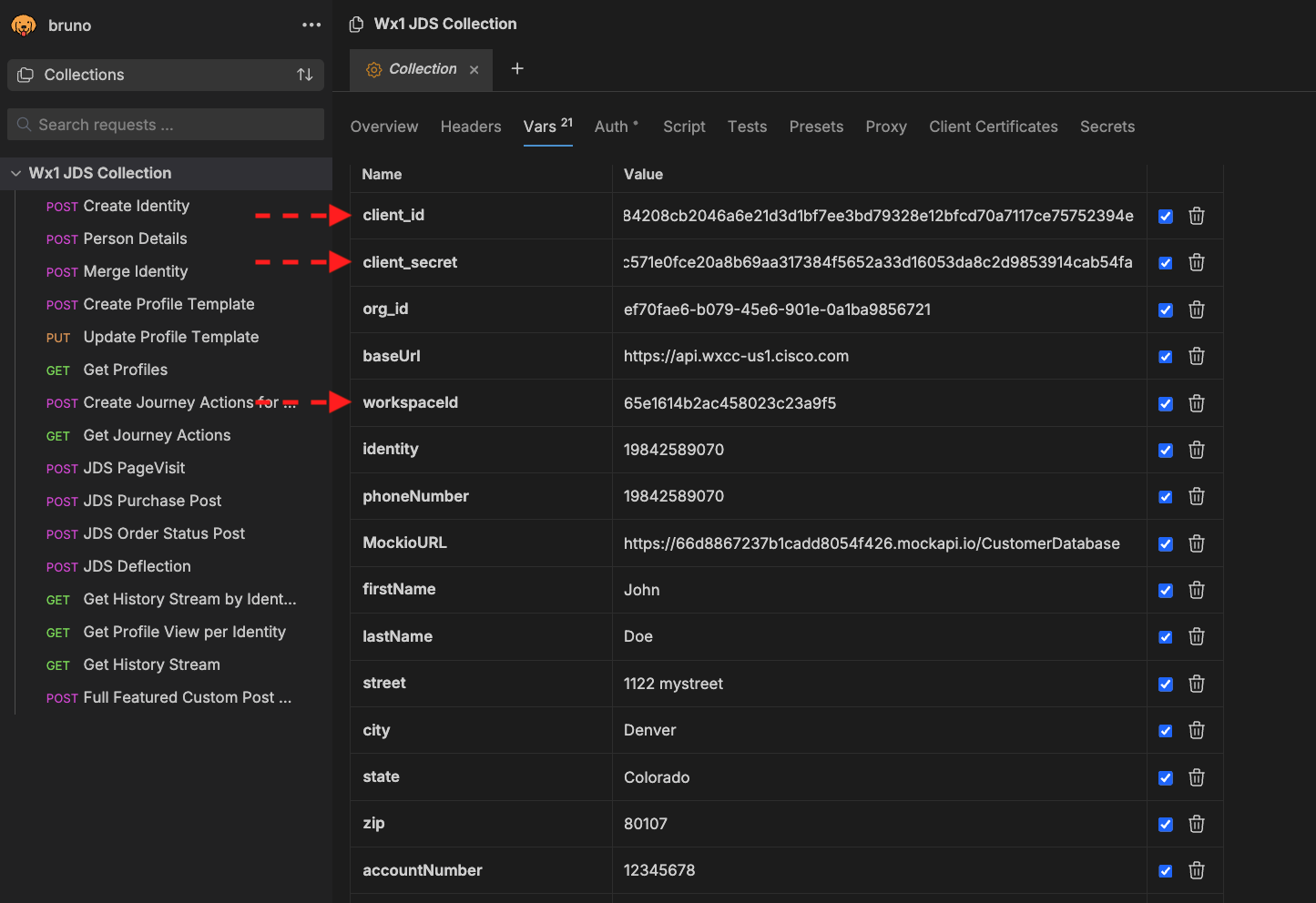Uncheck the workspaceId variable checkbox
The image size is (1316, 903).
click(1166, 404)
